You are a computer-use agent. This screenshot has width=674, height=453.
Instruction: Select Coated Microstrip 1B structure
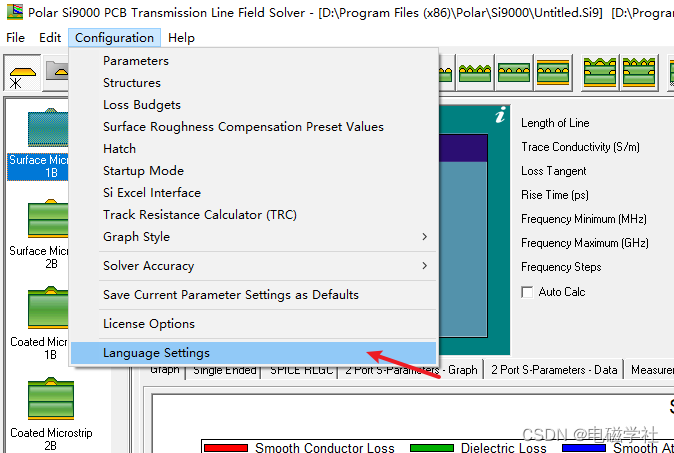click(38, 324)
